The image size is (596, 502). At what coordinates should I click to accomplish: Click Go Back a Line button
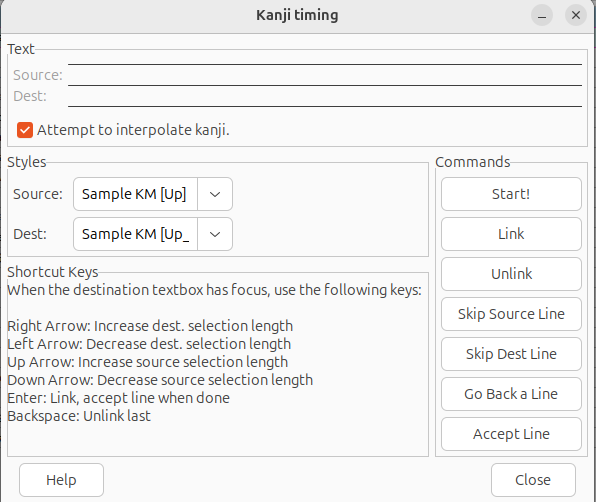click(x=511, y=394)
